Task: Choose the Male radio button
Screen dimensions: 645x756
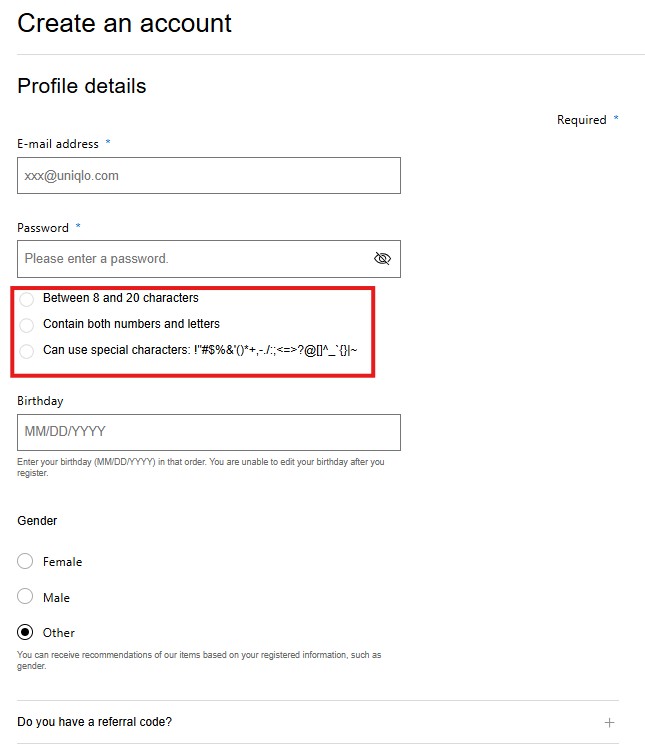Action: tap(26, 597)
